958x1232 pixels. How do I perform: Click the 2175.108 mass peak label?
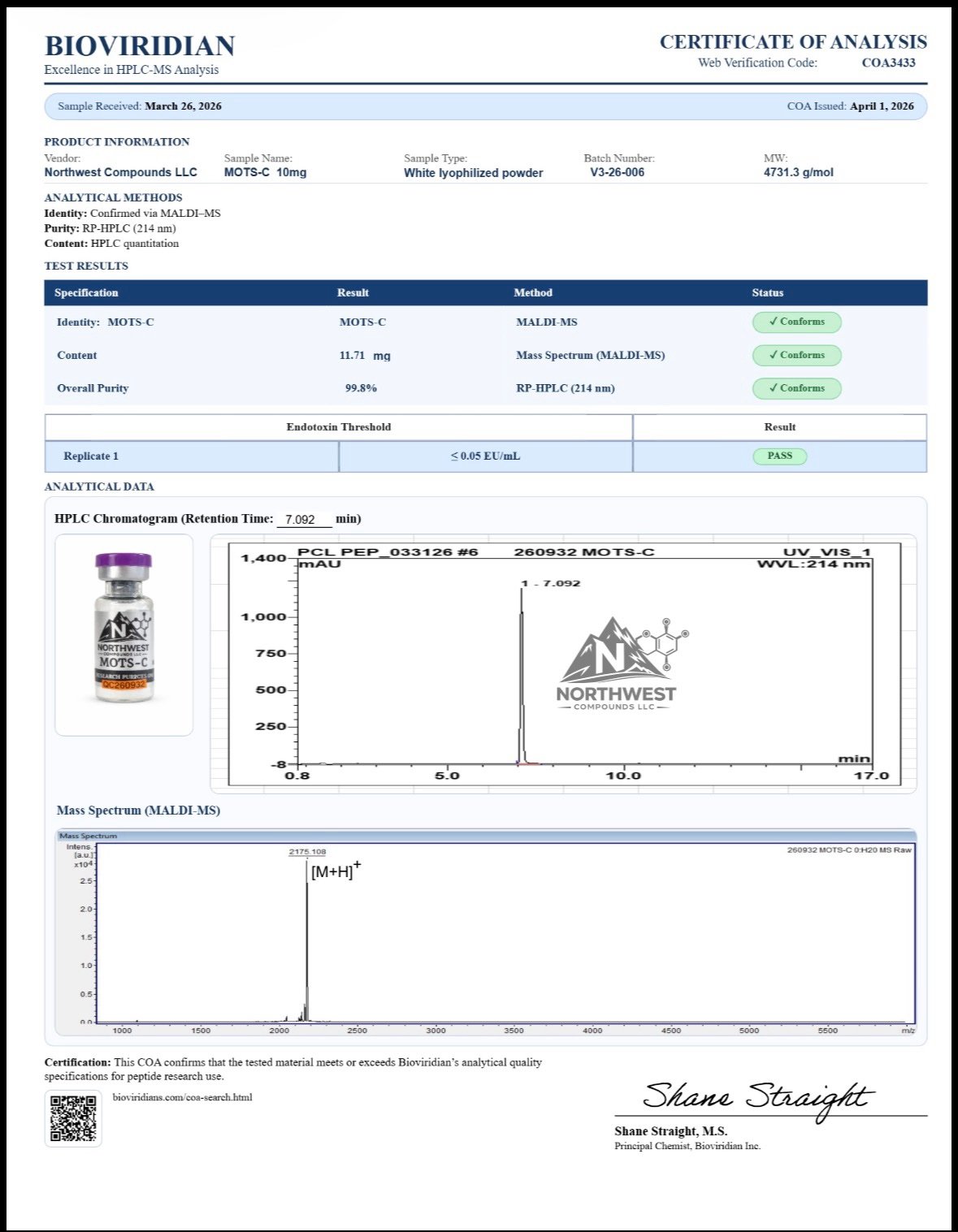[307, 852]
